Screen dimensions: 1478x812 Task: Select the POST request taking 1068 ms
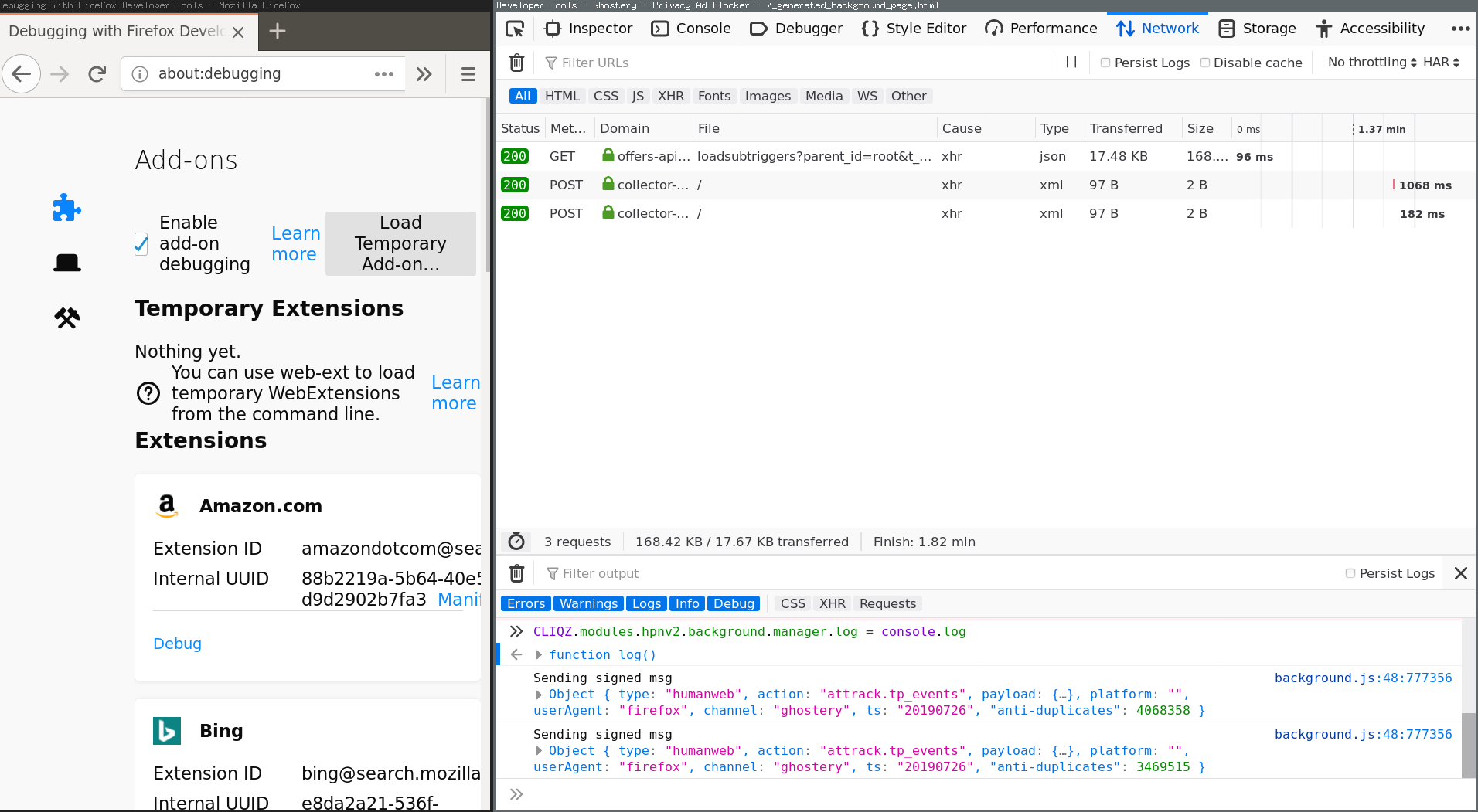986,185
